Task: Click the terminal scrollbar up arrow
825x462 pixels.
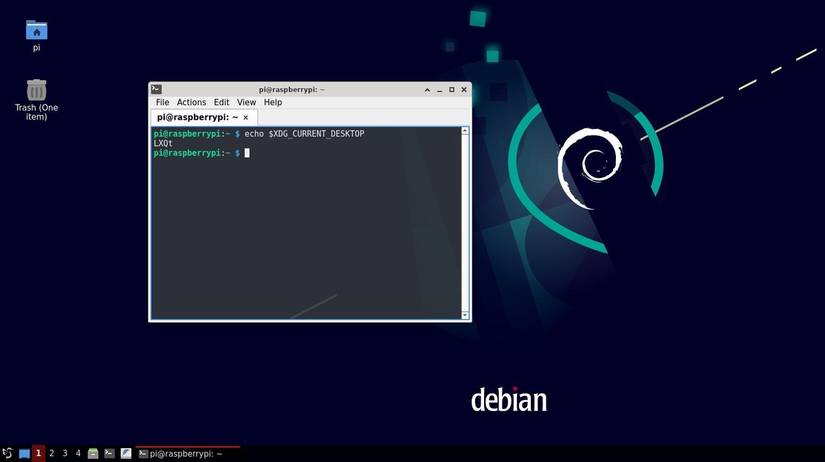Action: tap(465, 130)
